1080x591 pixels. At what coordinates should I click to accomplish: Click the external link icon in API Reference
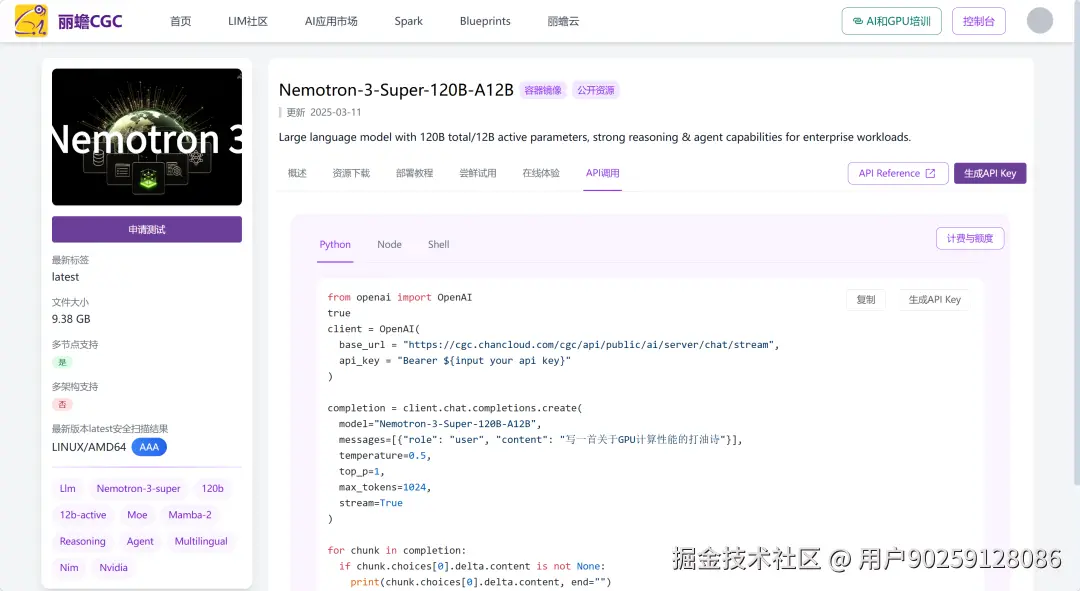[931, 174]
